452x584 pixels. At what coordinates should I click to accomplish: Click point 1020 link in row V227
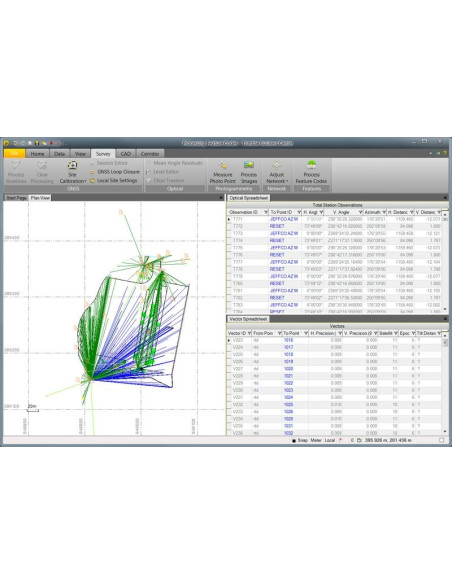click(x=288, y=369)
